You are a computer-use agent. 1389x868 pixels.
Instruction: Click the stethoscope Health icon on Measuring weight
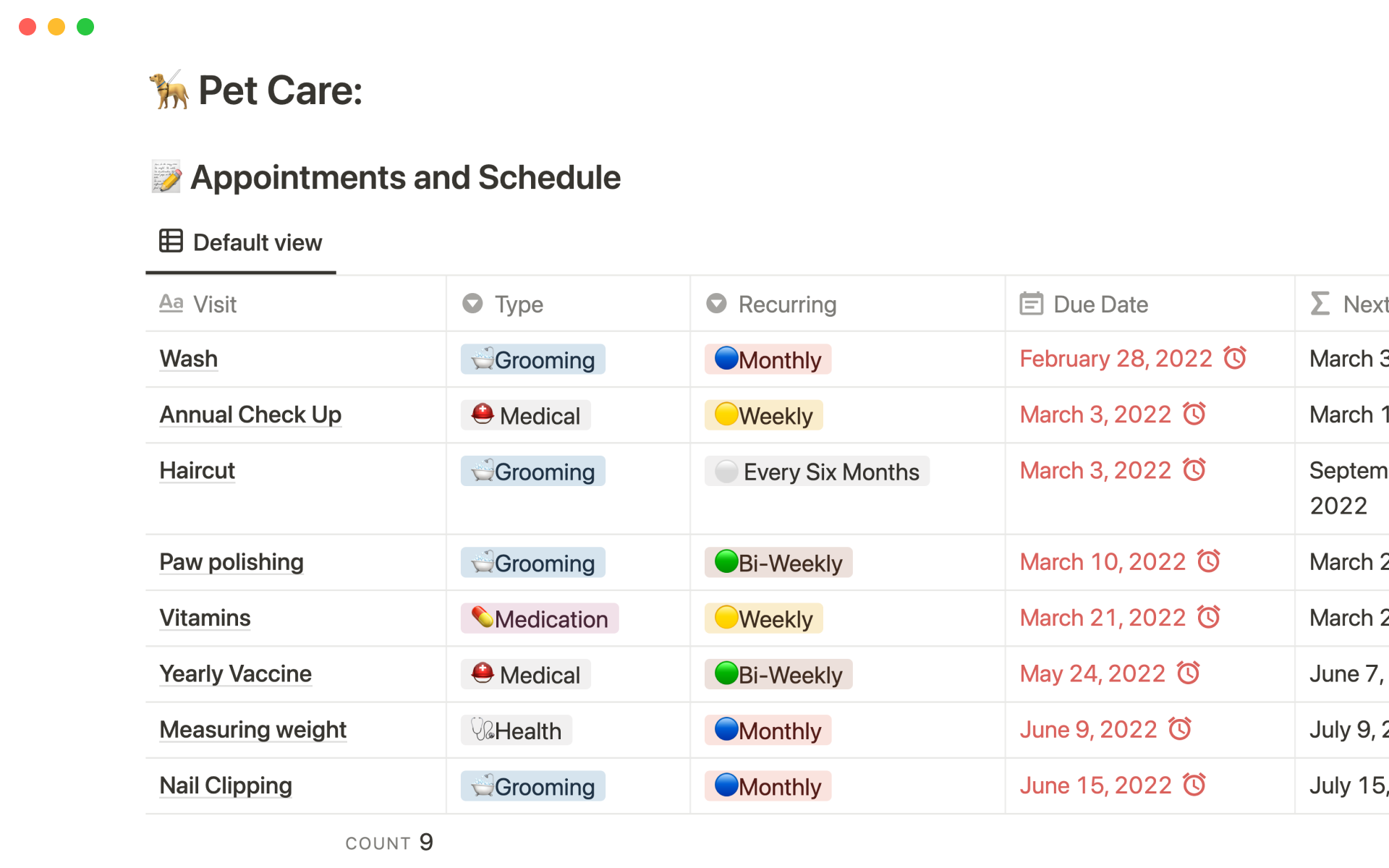(482, 730)
